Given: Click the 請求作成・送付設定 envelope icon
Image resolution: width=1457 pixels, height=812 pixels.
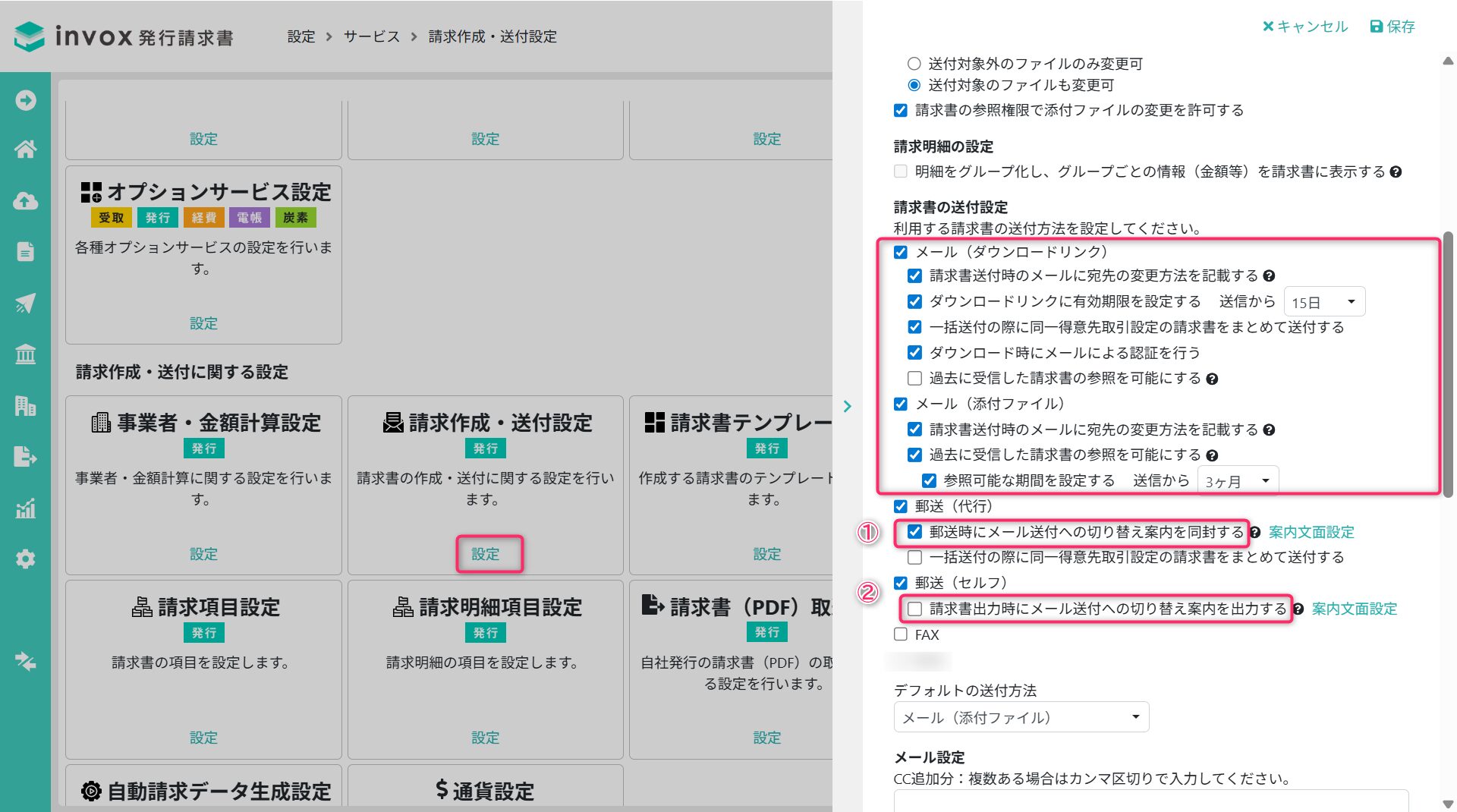Looking at the screenshot, I should pyautogui.click(x=393, y=423).
